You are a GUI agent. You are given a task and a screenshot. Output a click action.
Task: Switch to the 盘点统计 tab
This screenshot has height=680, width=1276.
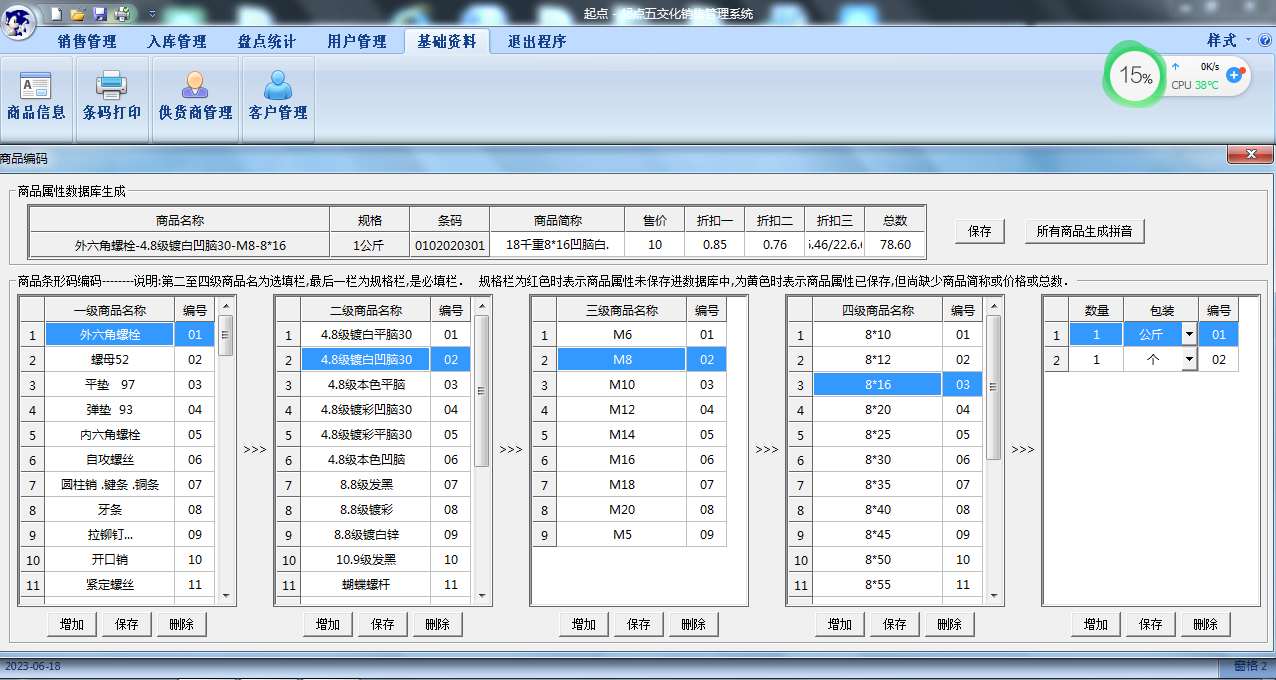pyautogui.click(x=266, y=41)
